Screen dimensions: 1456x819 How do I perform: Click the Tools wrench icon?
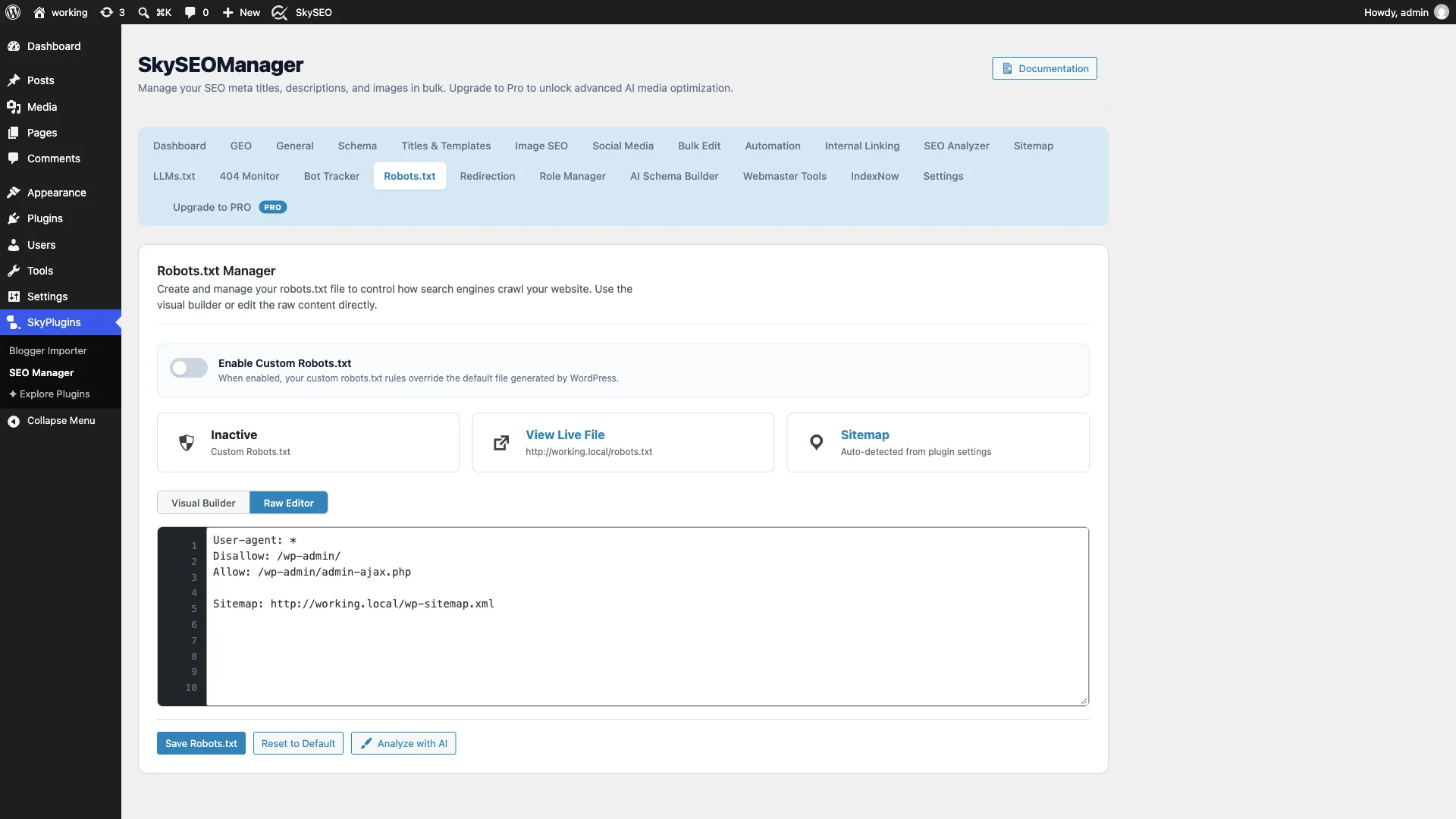[x=14, y=271]
